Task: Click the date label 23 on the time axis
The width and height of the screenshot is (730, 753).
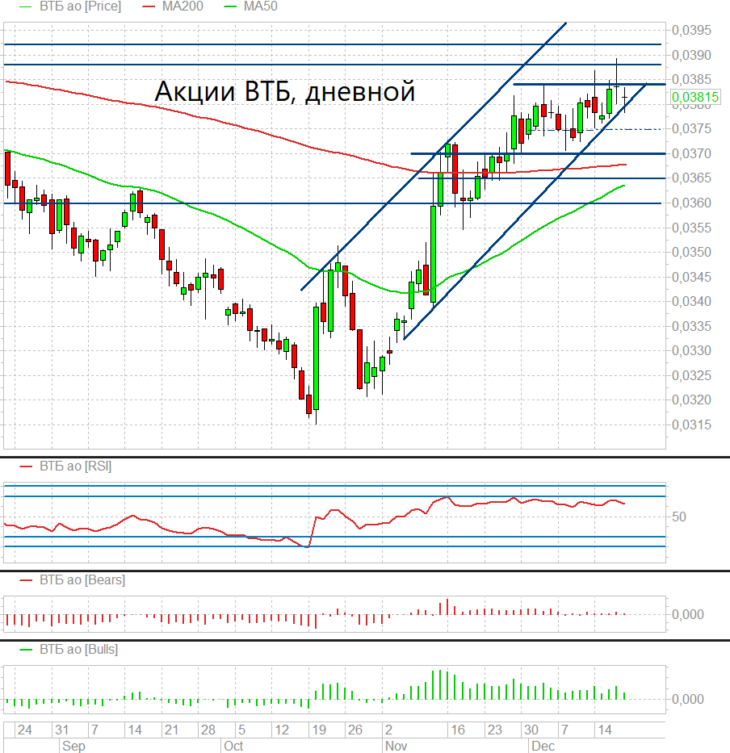Action: (x=495, y=730)
